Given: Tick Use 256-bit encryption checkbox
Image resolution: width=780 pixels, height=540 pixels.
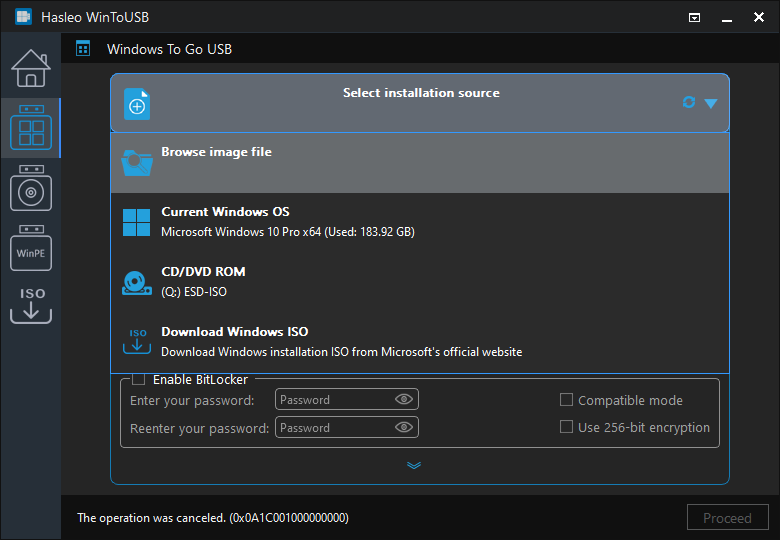Looking at the screenshot, I should (x=566, y=427).
